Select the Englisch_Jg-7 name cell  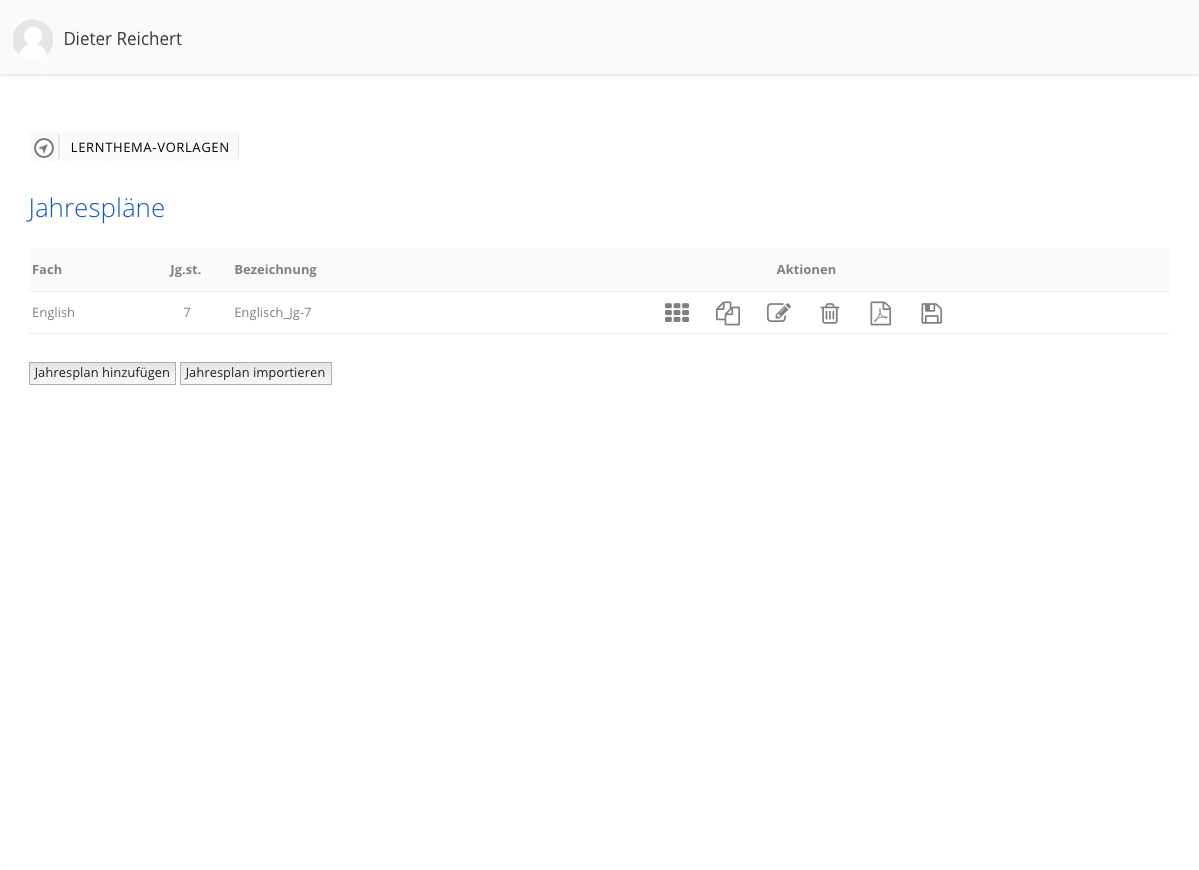pyautogui.click(x=273, y=313)
